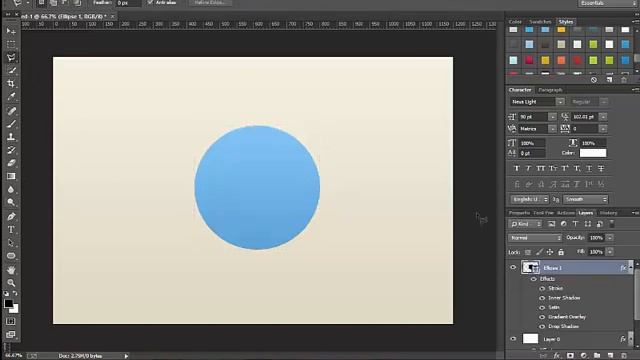
Task: Select the Healing Brush tool
Action: [11, 111]
